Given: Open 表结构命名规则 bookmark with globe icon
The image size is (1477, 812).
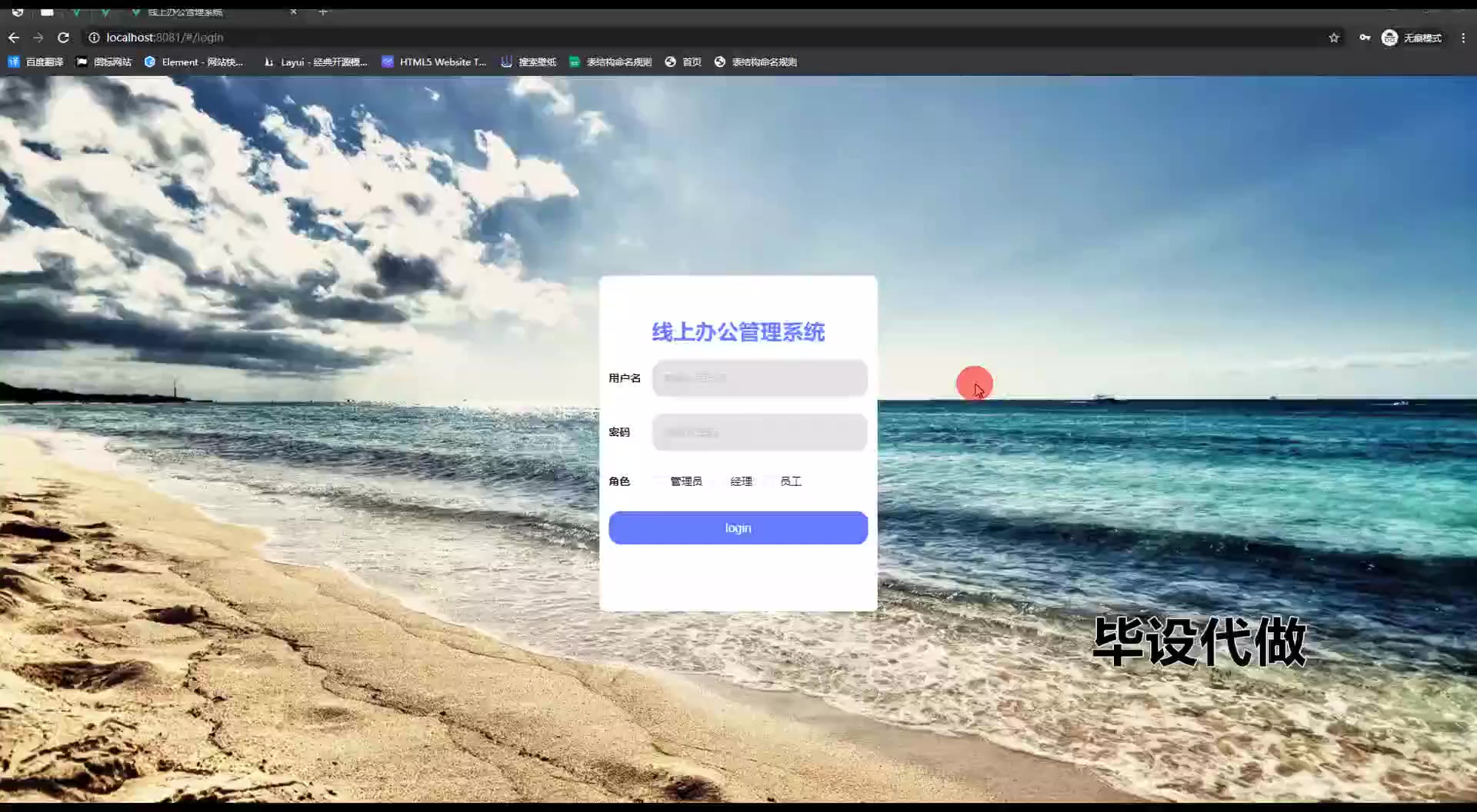Looking at the screenshot, I should point(755,62).
